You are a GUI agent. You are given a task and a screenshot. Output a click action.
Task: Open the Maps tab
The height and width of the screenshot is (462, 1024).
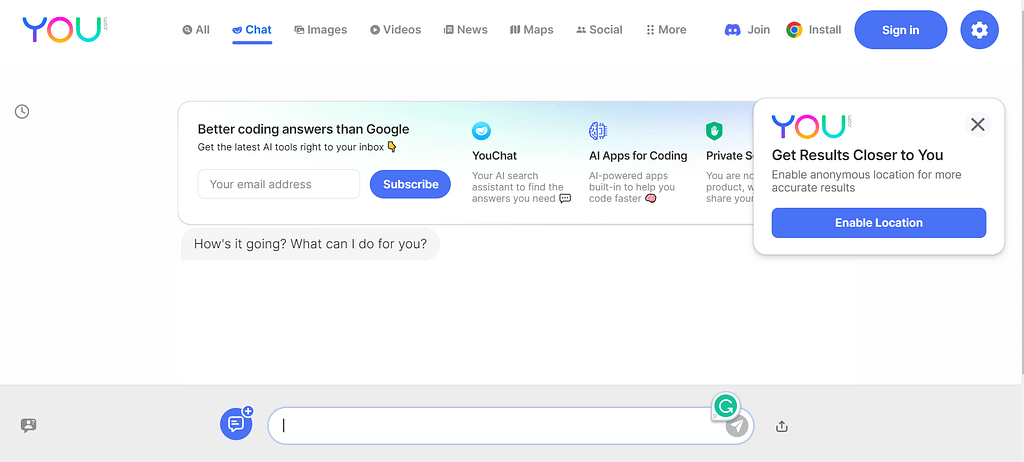click(532, 29)
